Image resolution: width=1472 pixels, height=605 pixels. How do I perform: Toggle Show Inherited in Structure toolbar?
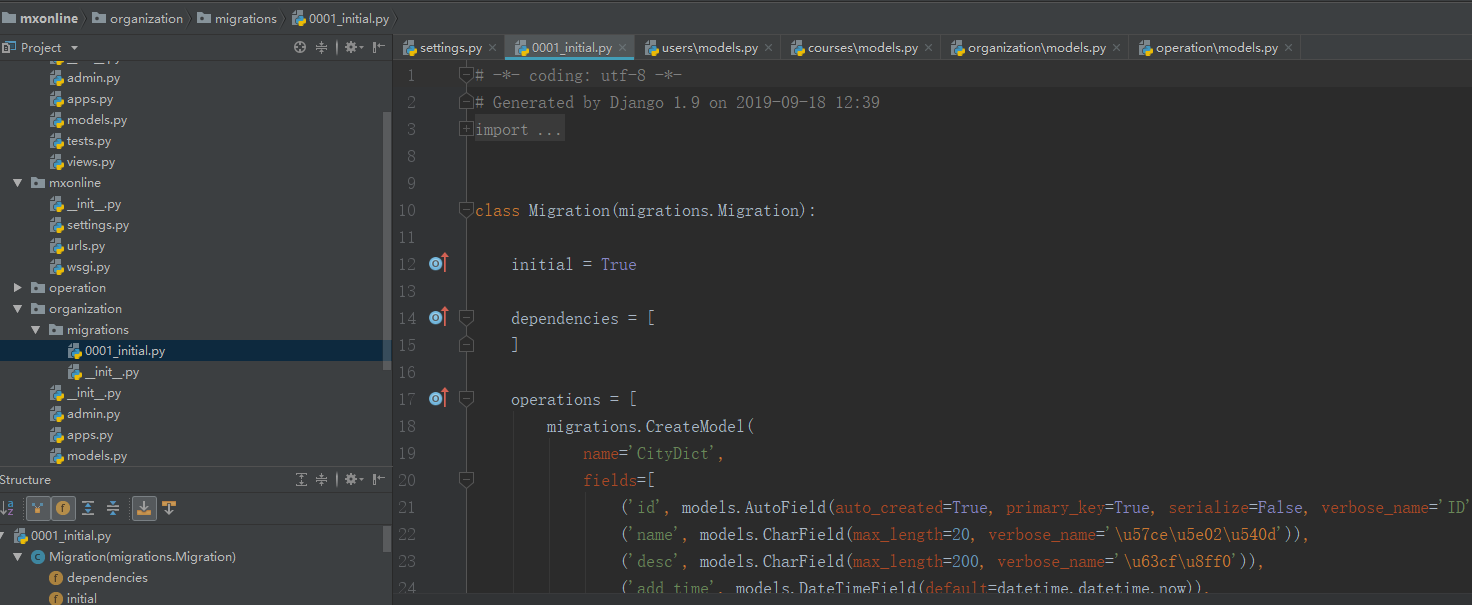tap(38, 508)
